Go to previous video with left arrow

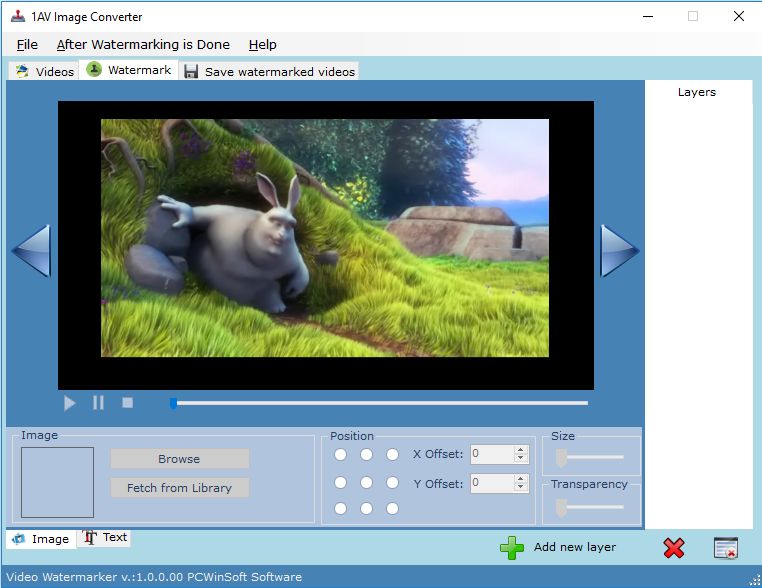click(x=32, y=251)
